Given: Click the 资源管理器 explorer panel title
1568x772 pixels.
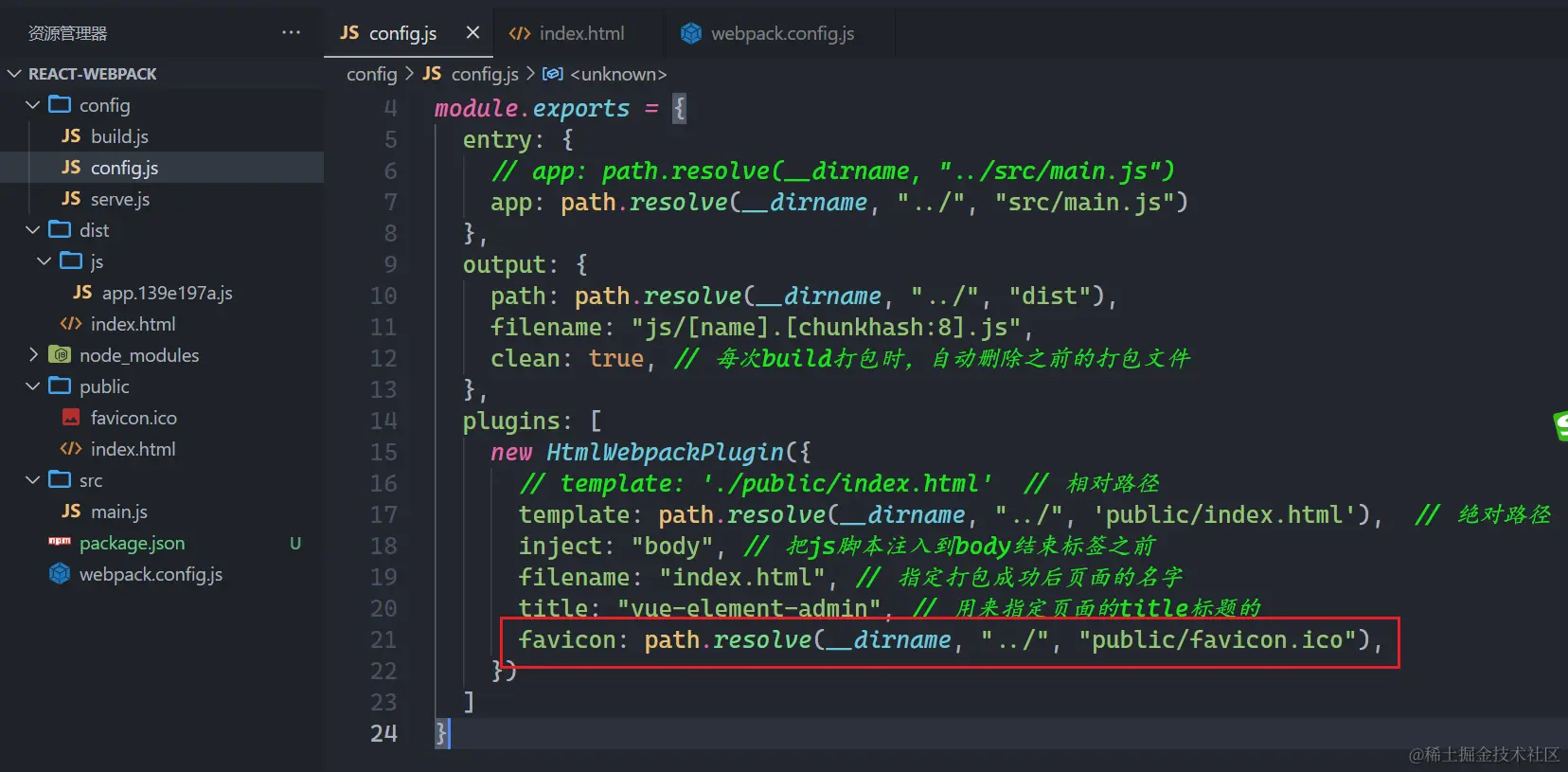Looking at the screenshot, I should (x=67, y=33).
